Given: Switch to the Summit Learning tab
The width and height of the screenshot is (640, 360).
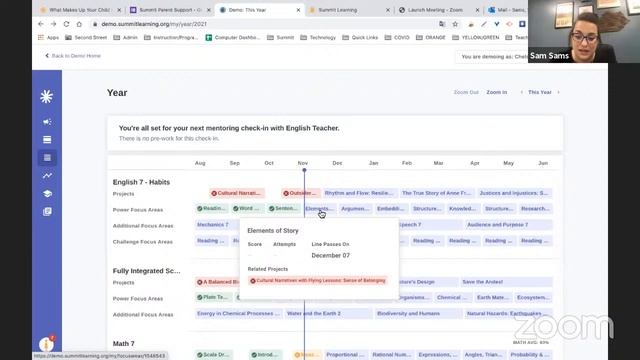Looking at the screenshot, I should pos(348,10).
